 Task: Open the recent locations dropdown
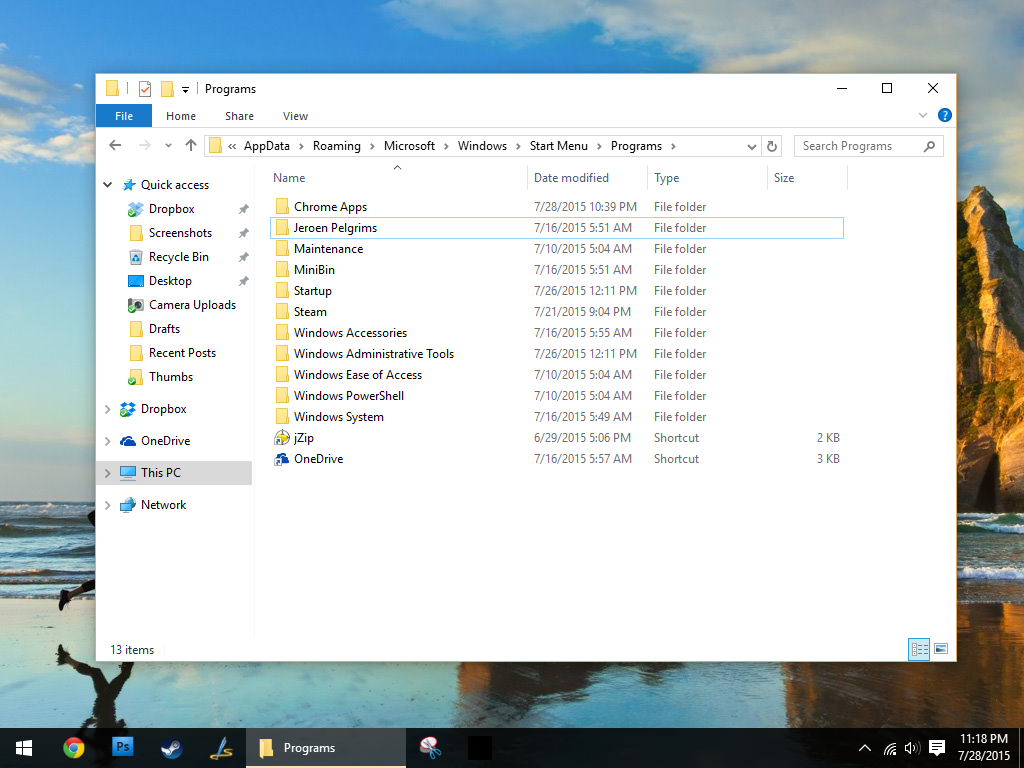point(168,146)
